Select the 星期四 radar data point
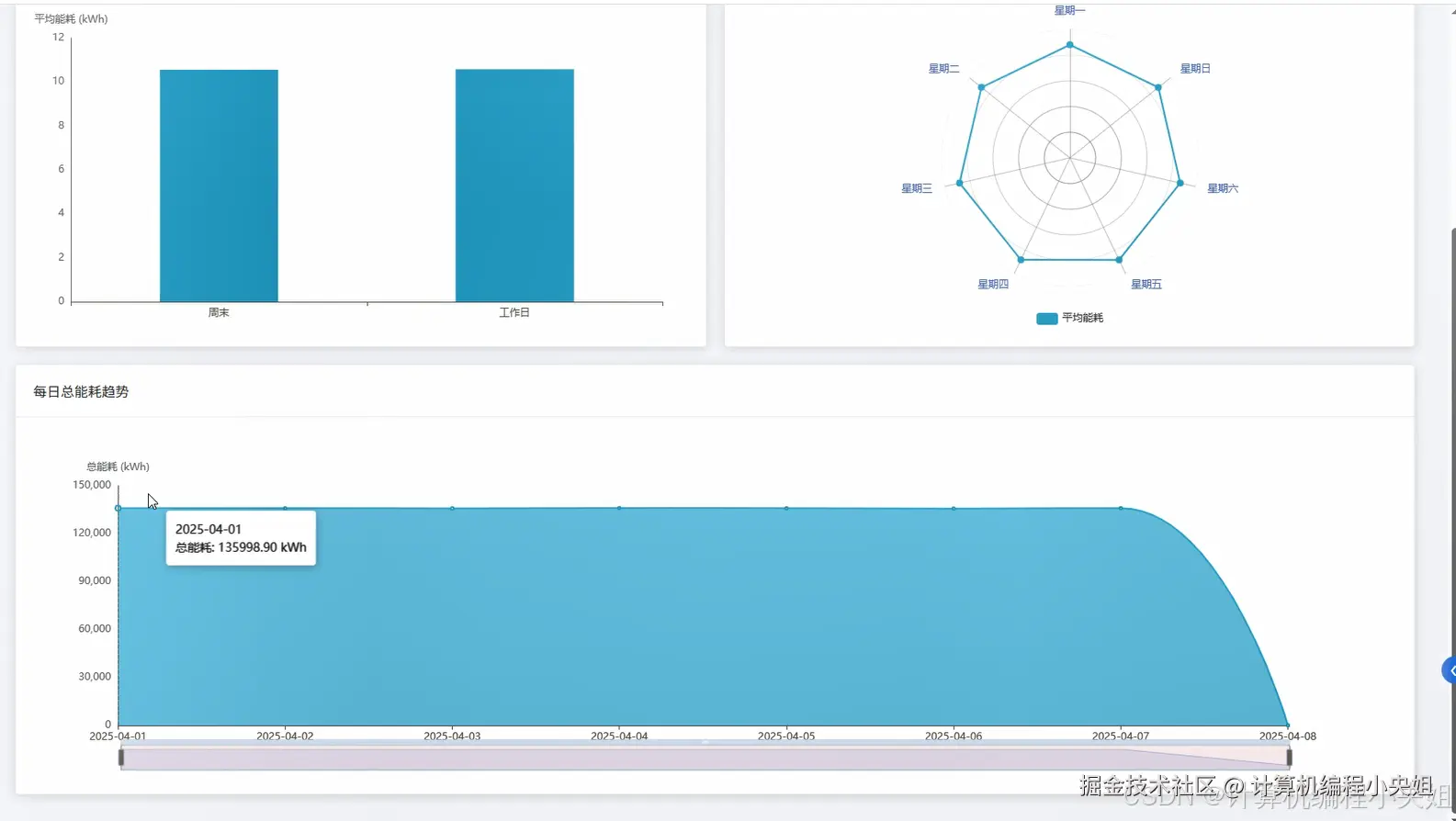Screen dimensions: 1456x821 (1021, 260)
